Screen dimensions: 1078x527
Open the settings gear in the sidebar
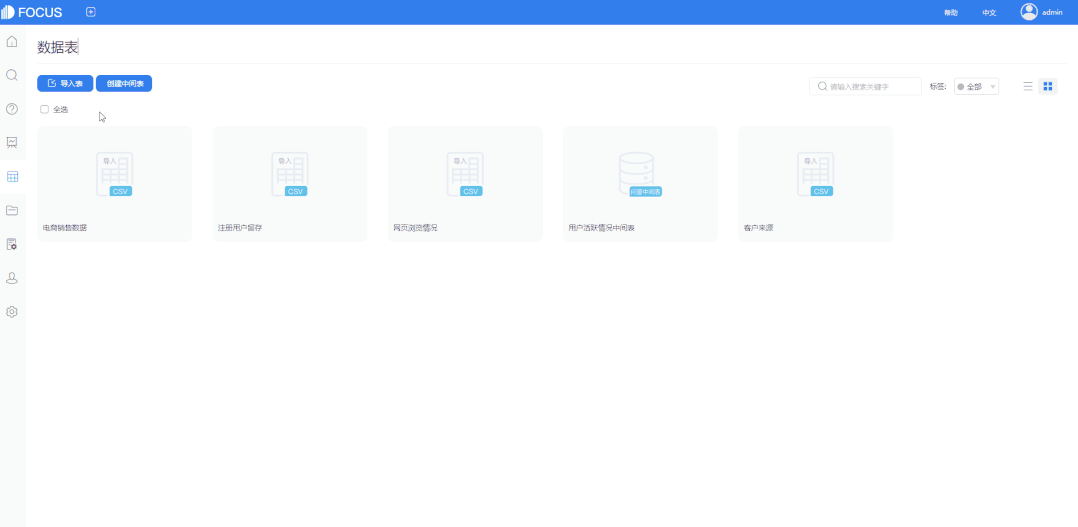pyautogui.click(x=12, y=311)
